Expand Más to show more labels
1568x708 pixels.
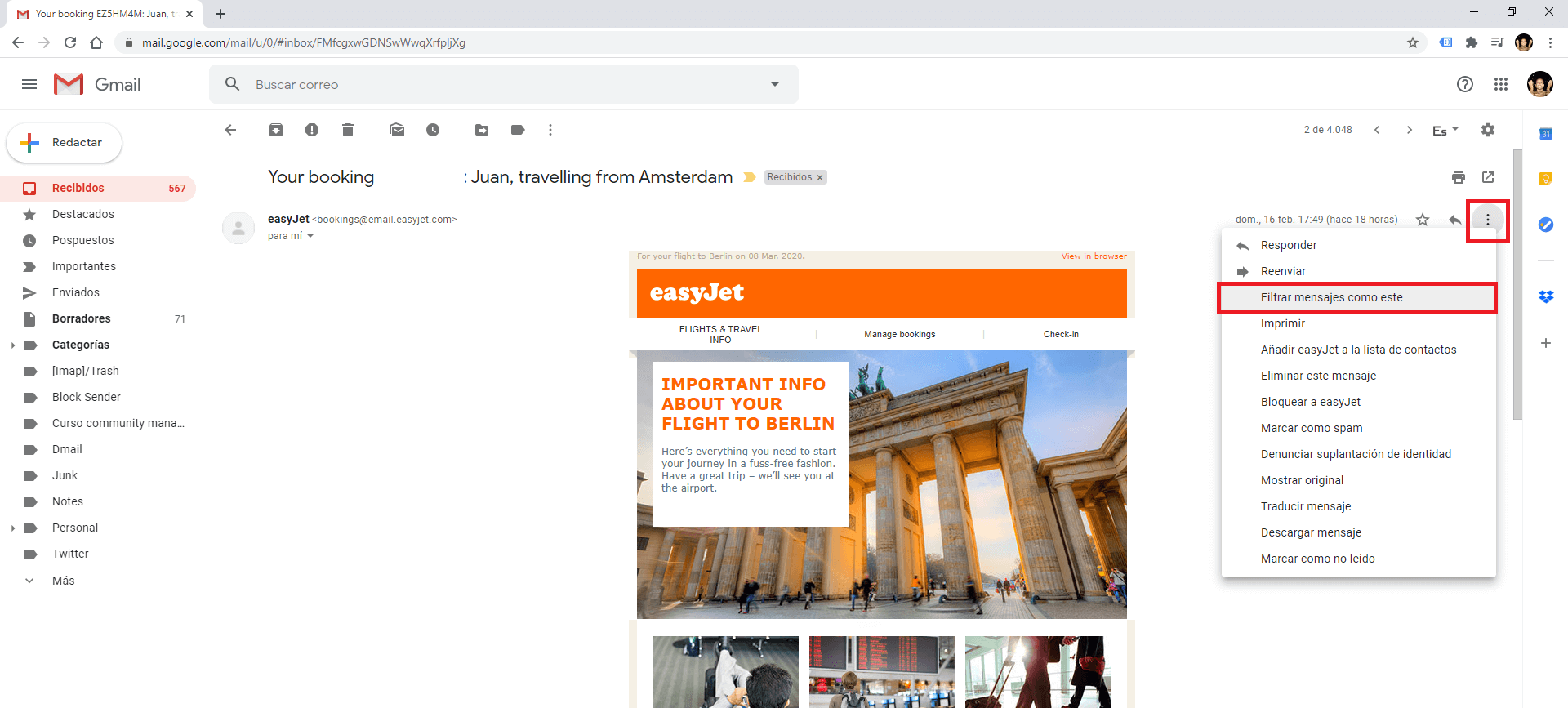[x=63, y=581]
